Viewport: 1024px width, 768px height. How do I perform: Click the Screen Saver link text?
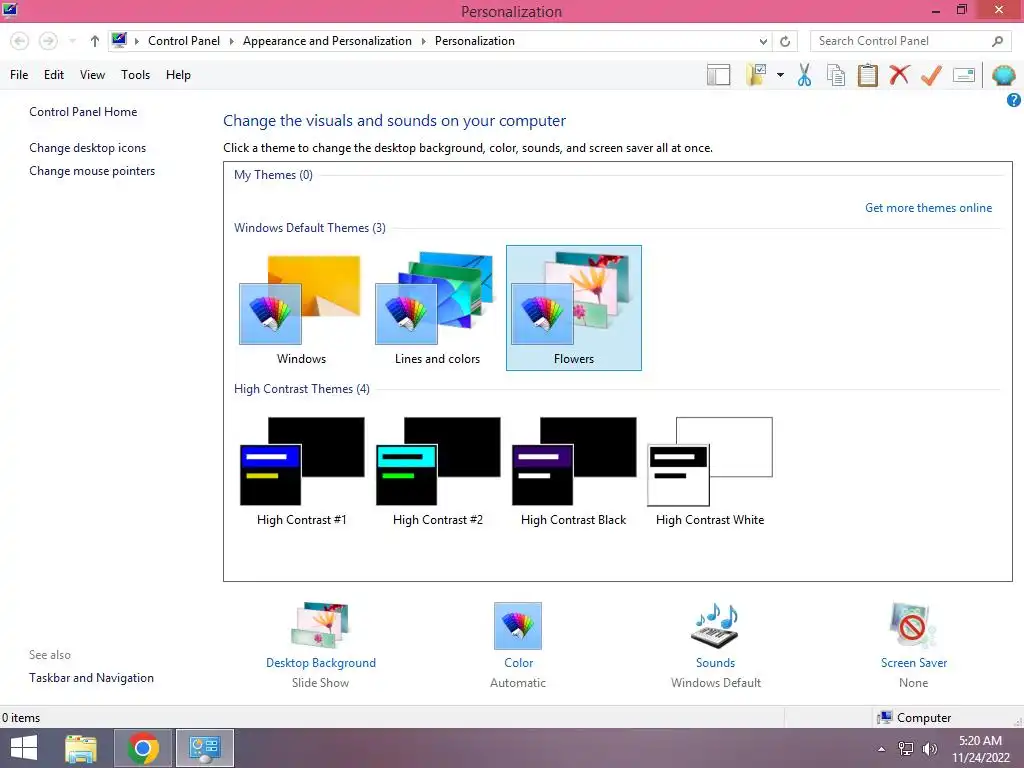[914, 663]
